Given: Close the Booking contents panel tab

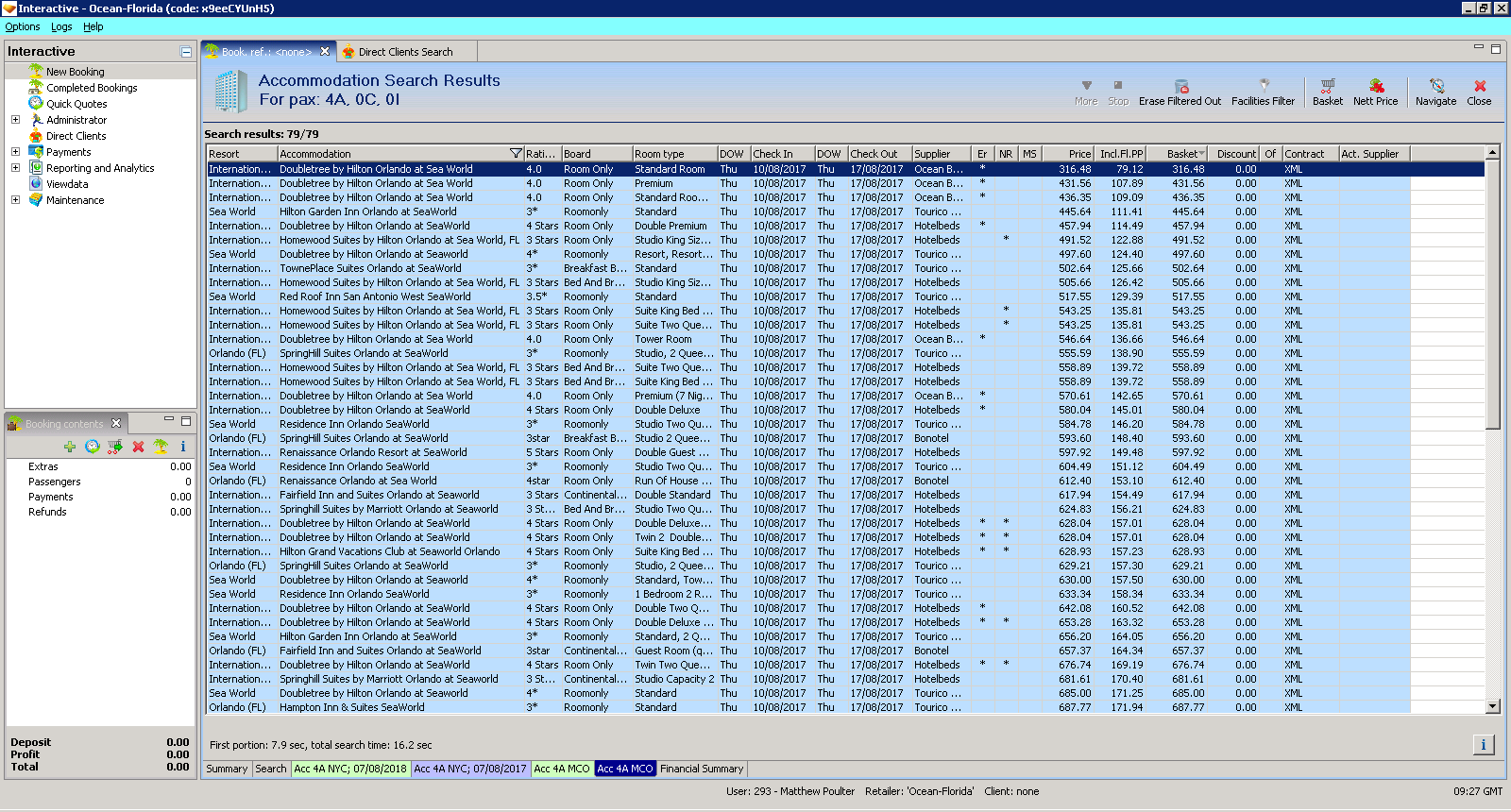Looking at the screenshot, I should (116, 423).
